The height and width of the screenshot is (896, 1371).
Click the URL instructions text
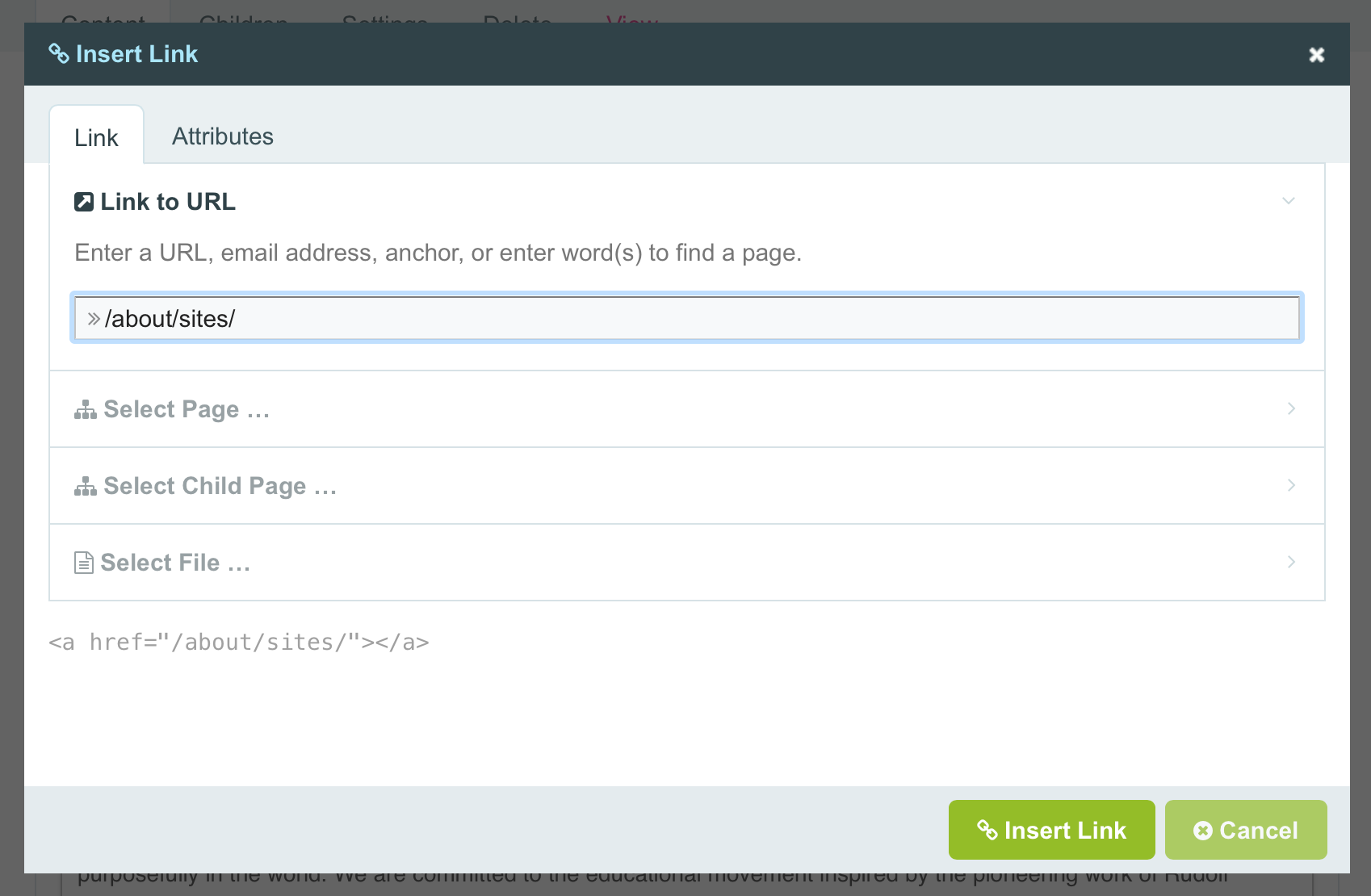coord(438,253)
